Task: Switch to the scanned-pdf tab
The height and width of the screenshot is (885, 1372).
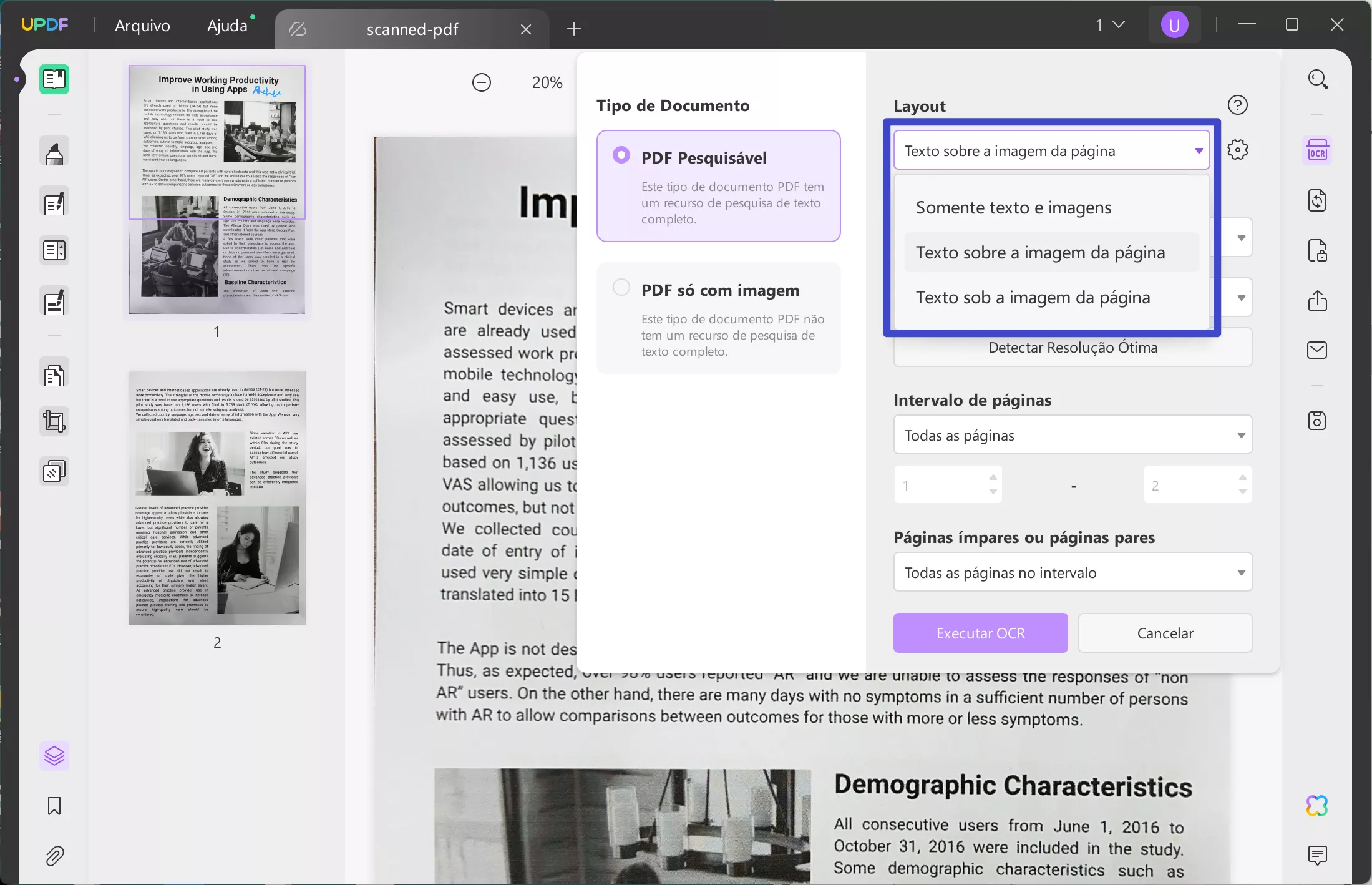Action: [412, 29]
